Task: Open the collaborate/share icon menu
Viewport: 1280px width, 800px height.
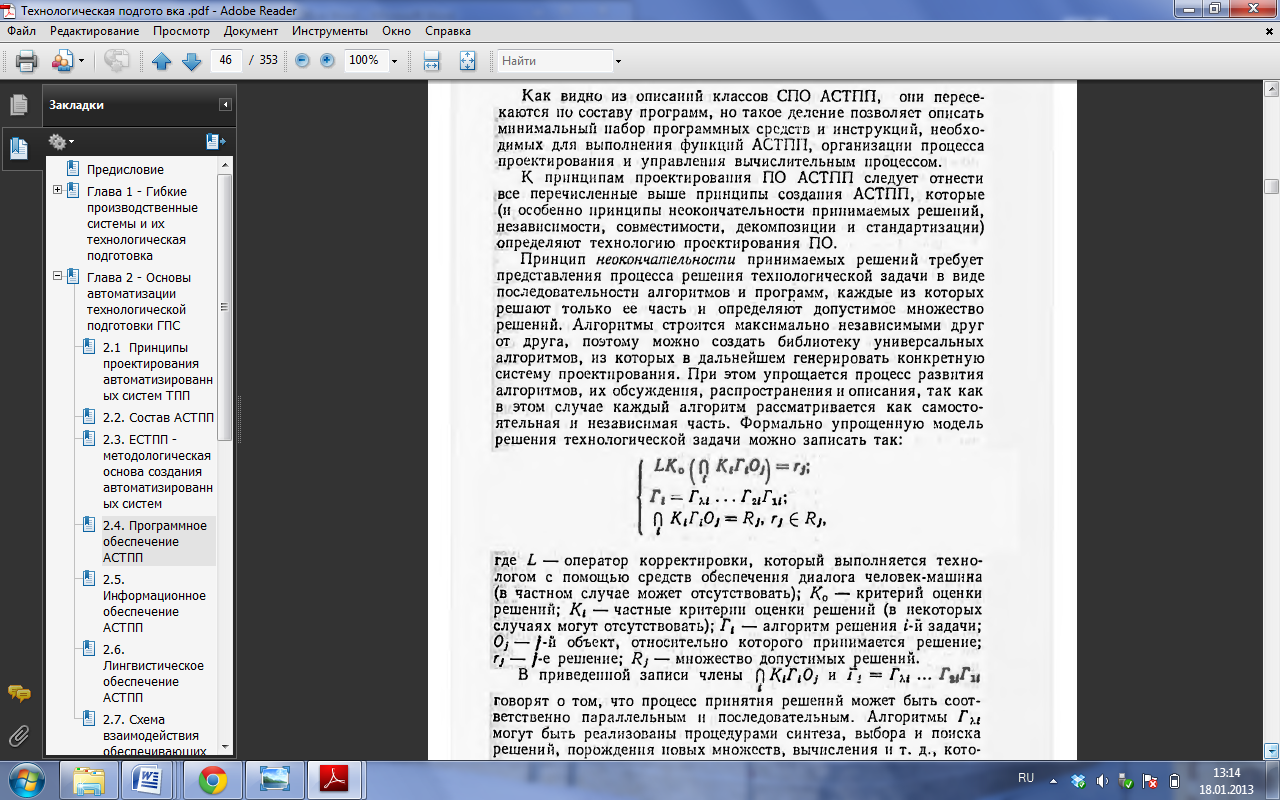Action: pos(62,61)
